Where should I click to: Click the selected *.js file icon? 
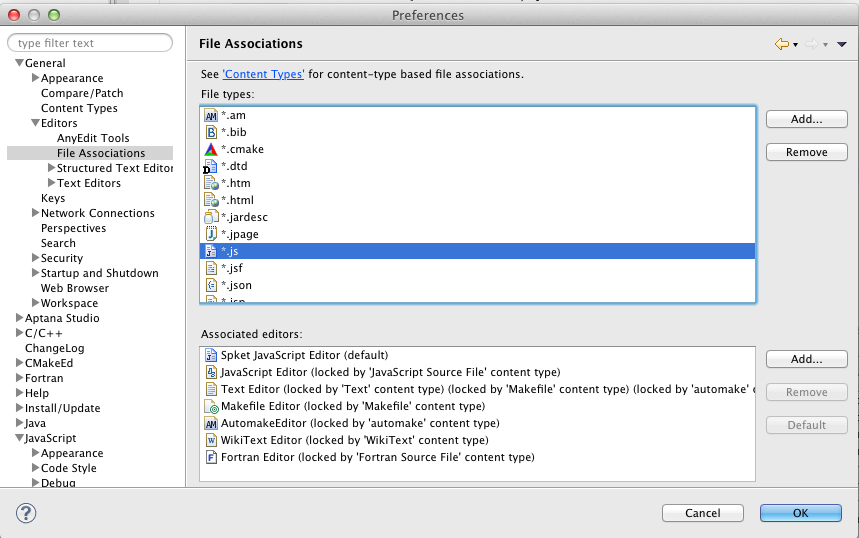tap(211, 251)
